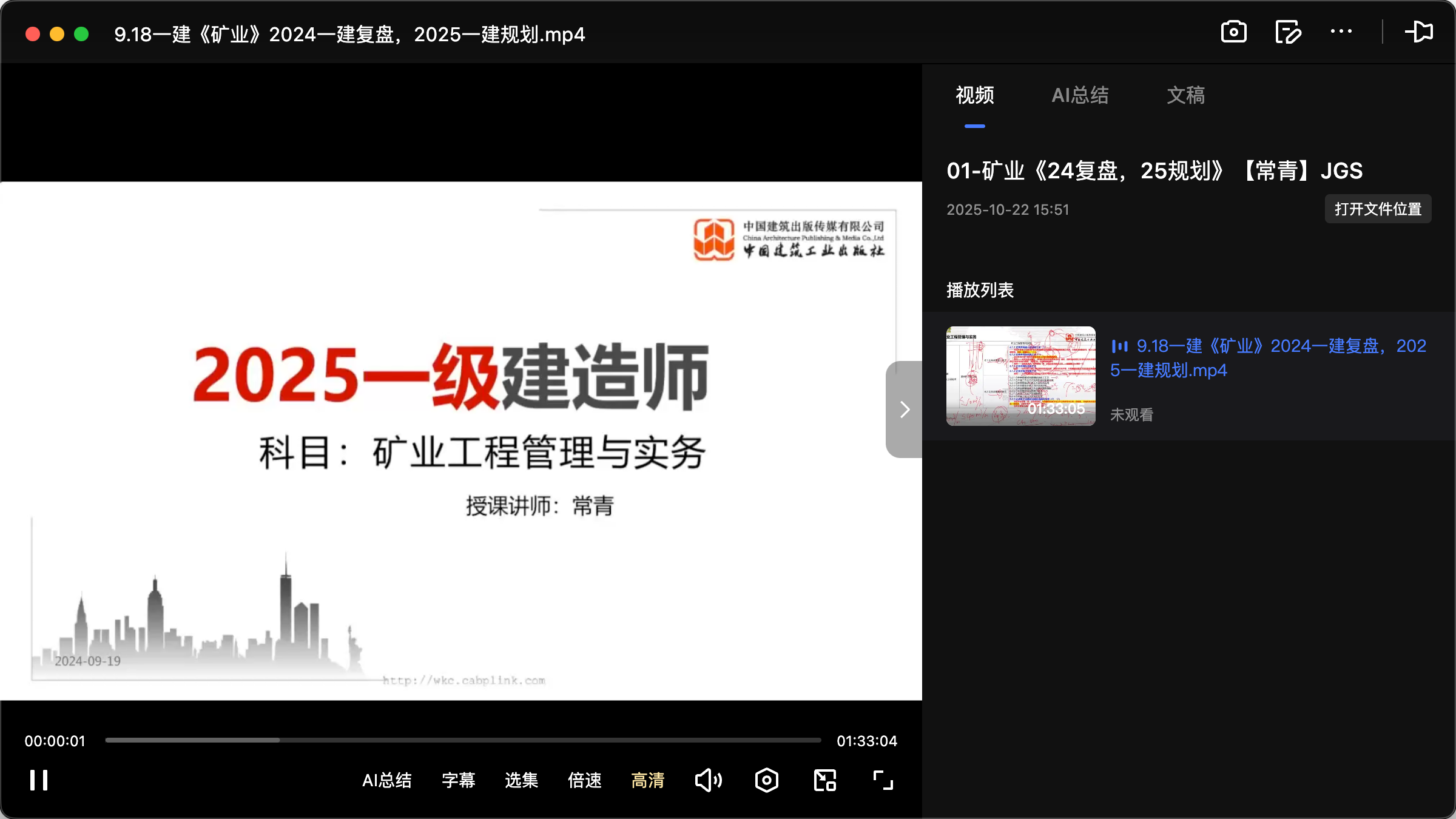Screen dimensions: 1456x819
Task: Open the 倍速 playback speed selector
Action: pyautogui.click(x=584, y=780)
